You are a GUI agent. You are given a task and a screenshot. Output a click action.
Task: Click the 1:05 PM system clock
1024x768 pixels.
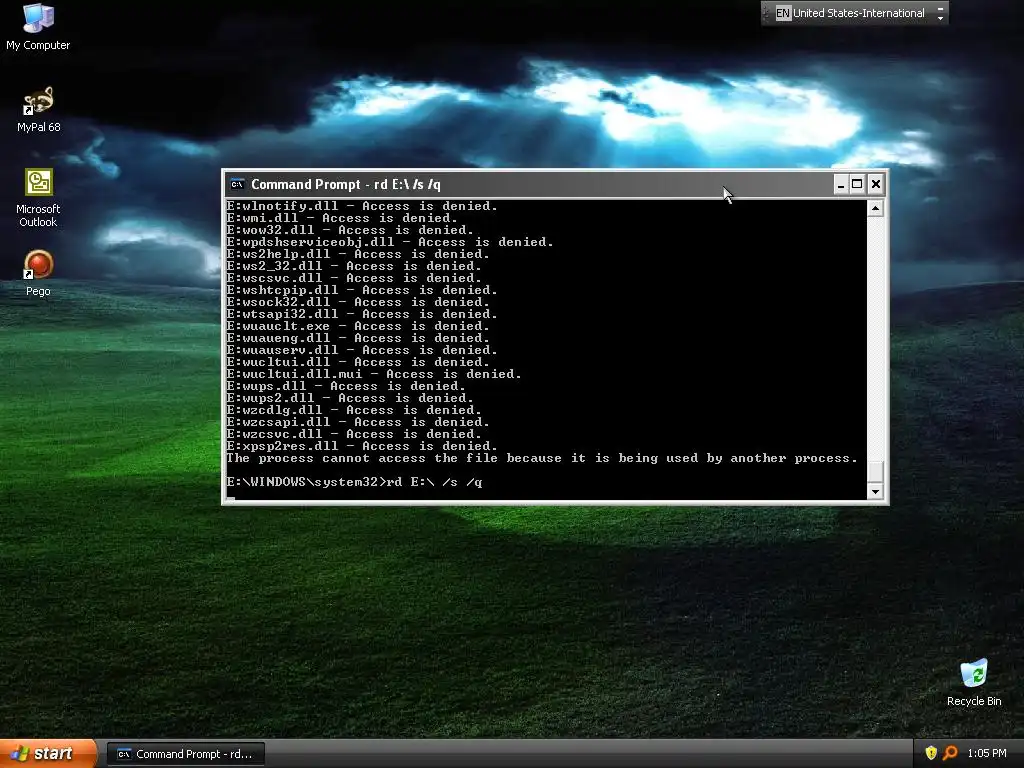[x=987, y=753]
